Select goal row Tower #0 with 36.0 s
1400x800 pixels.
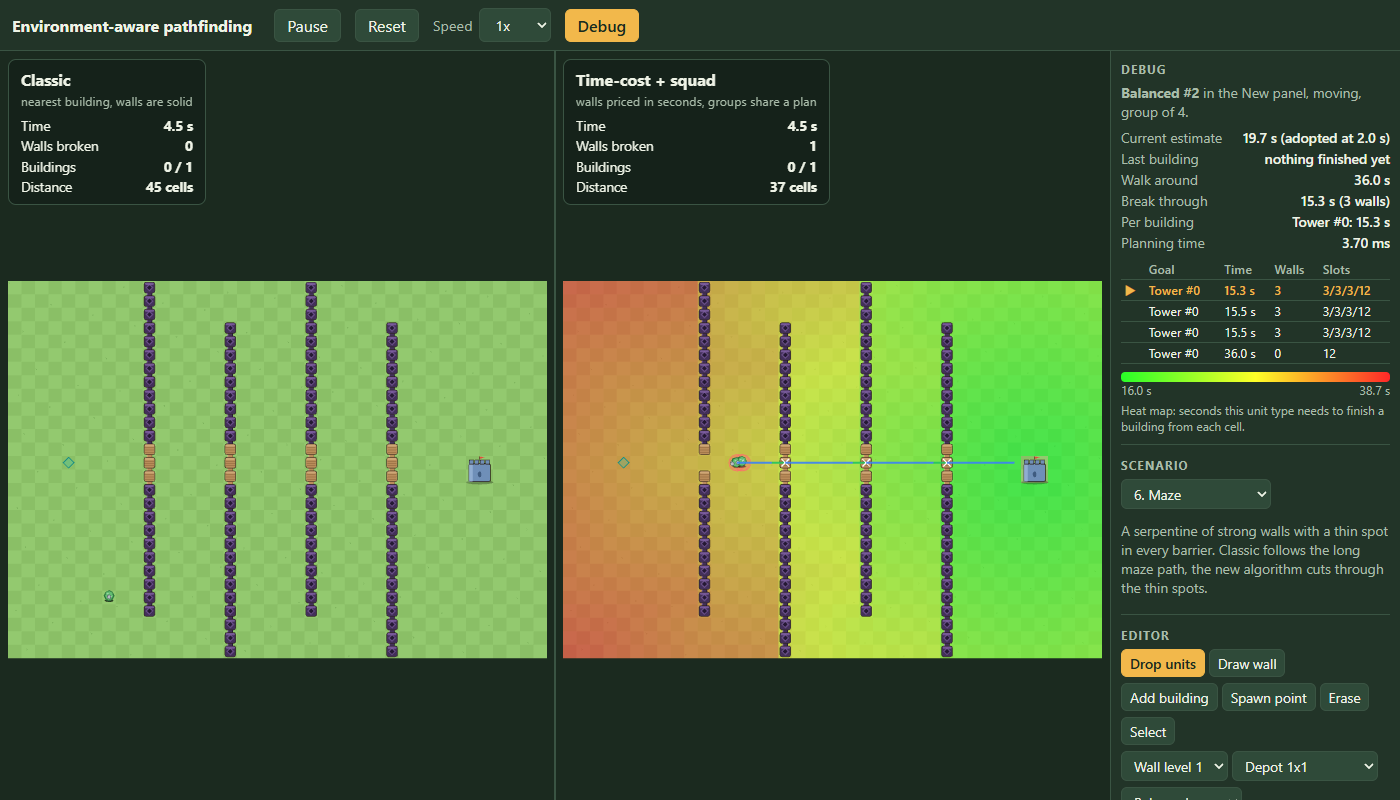(1255, 354)
